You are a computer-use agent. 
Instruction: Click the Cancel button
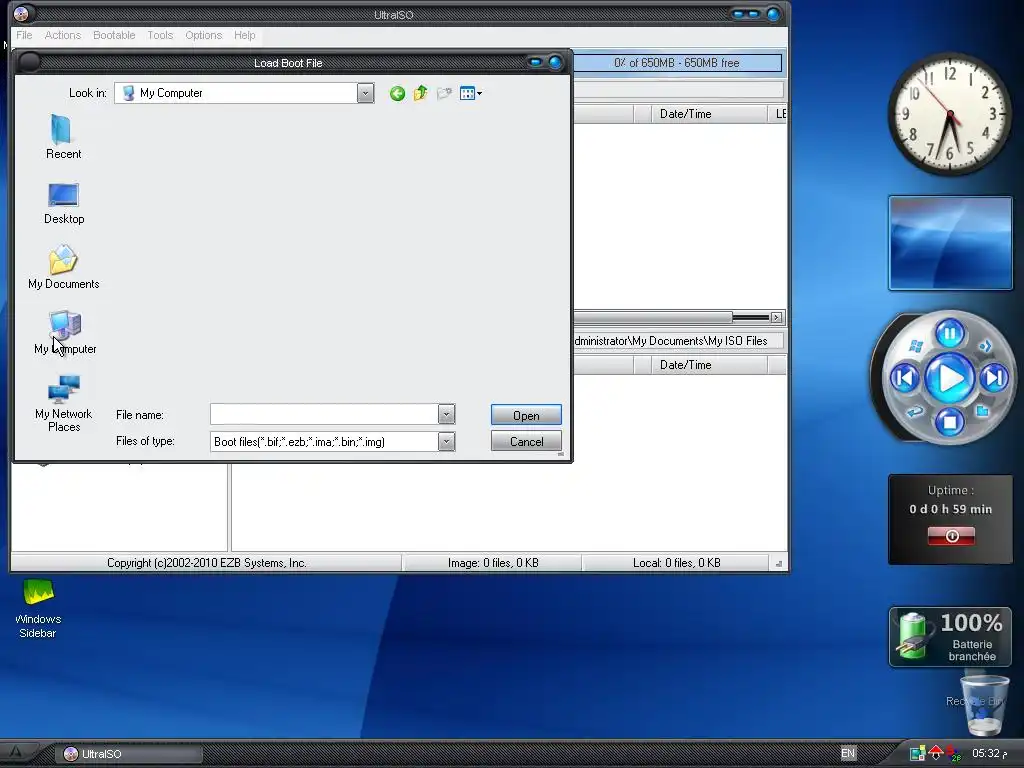click(526, 441)
